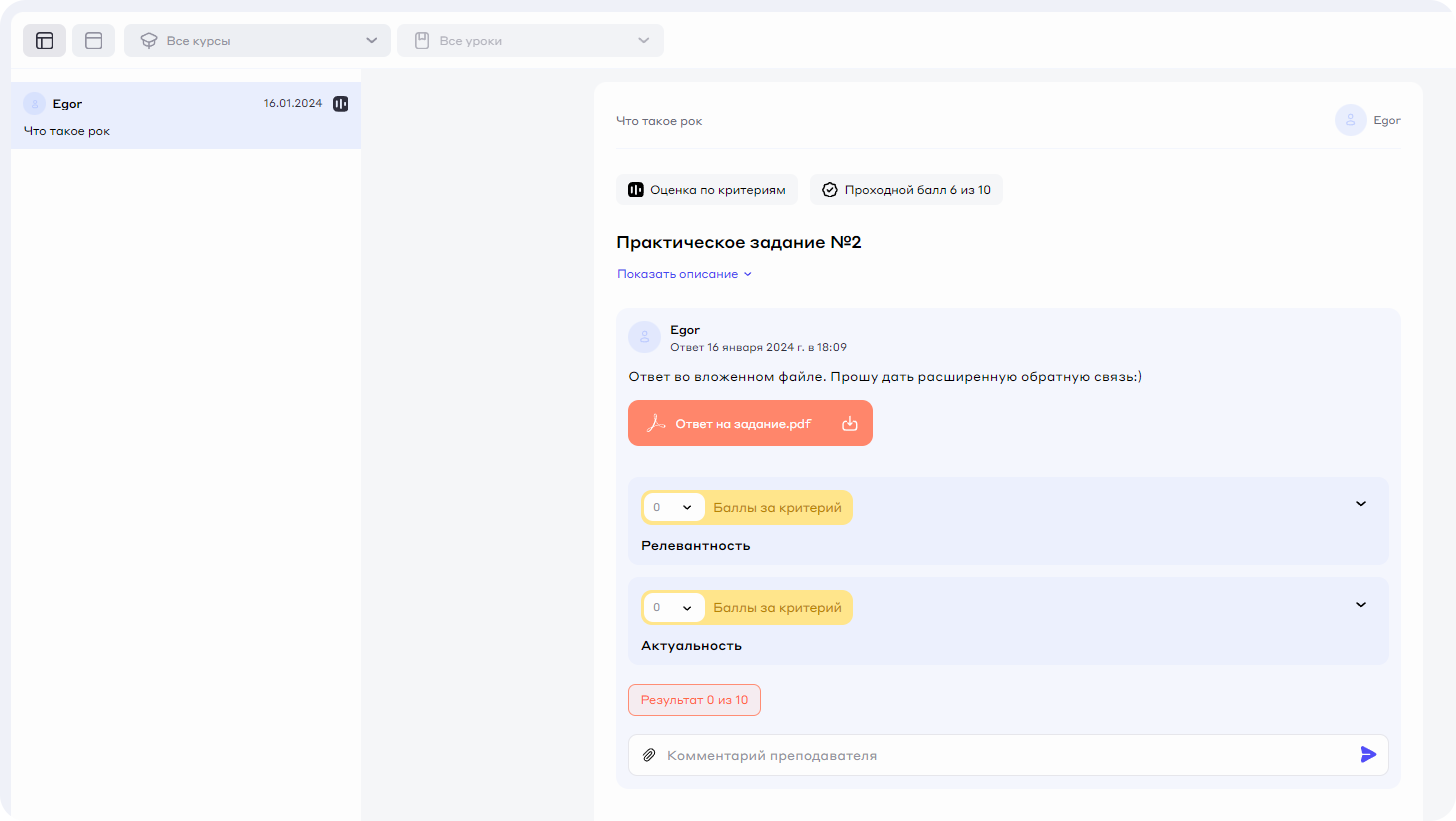
Task: Send teacher comment with arrow icon
Action: [1368, 754]
